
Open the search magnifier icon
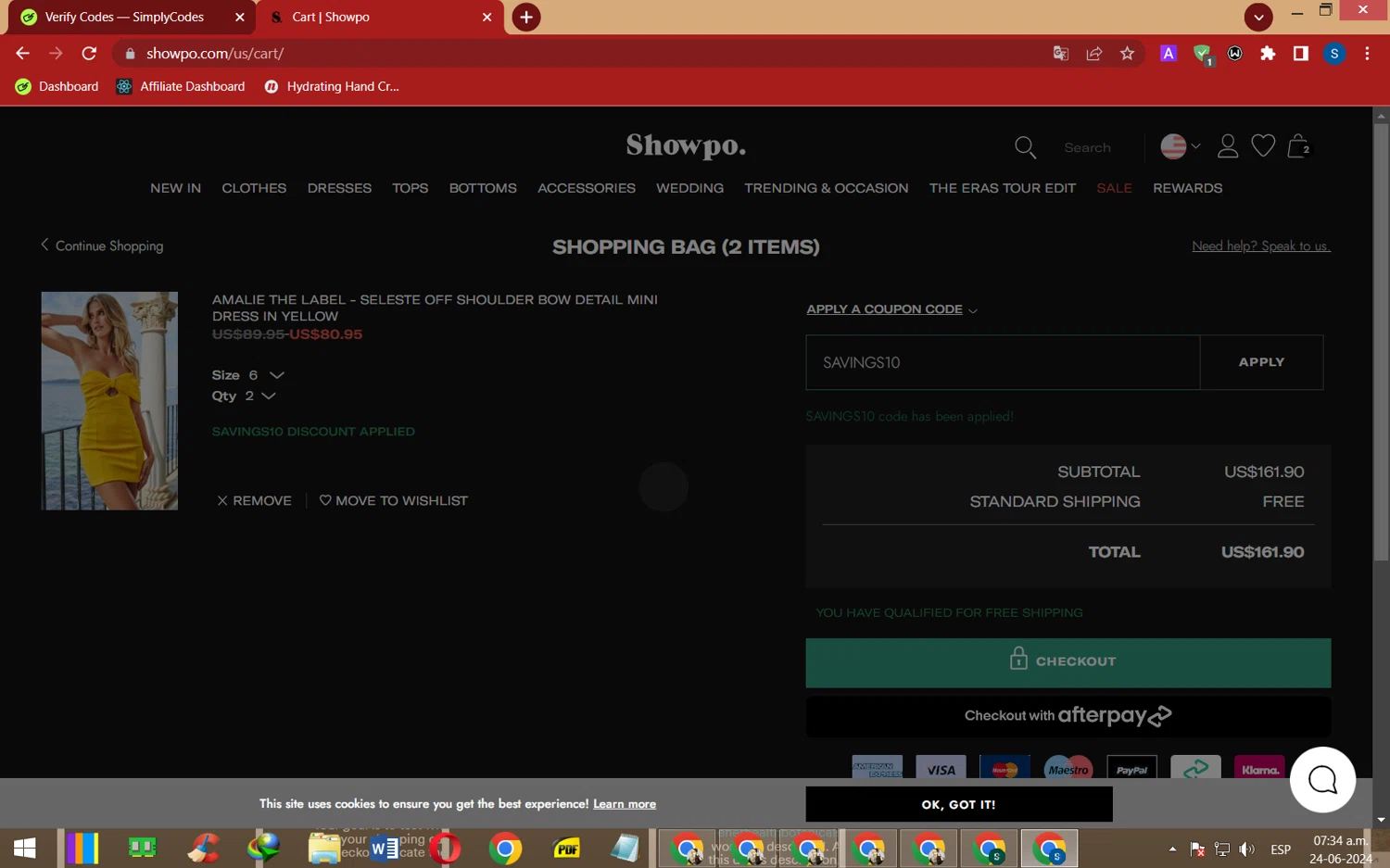(x=1025, y=147)
